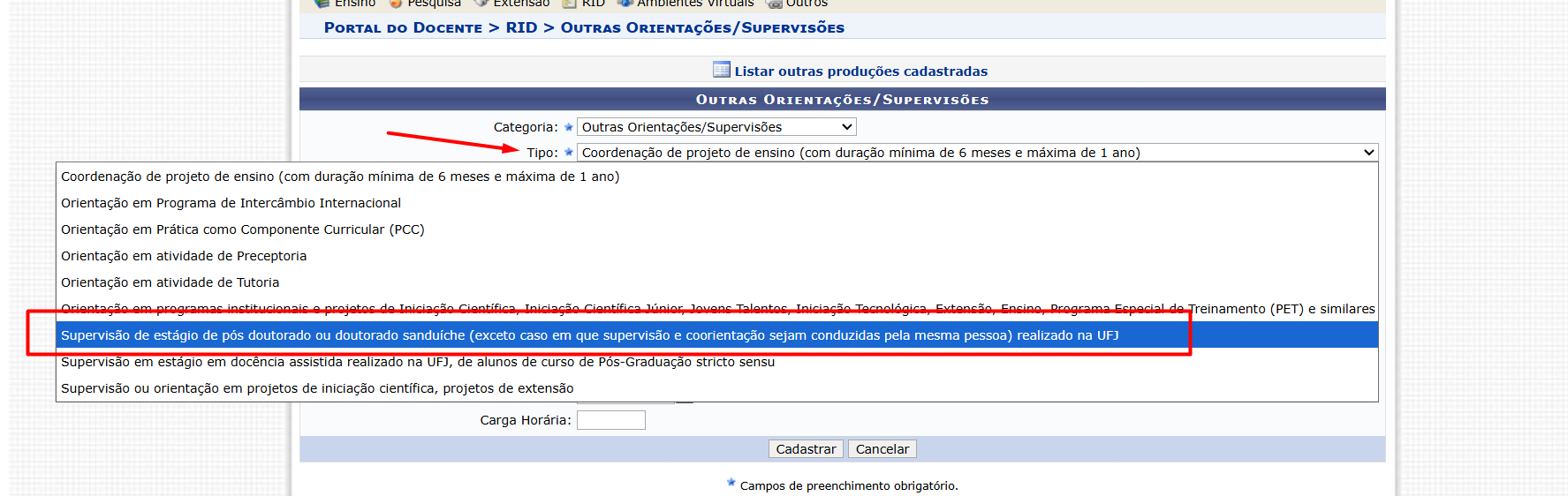Open the Ambientes Virtuais menu
The height and width of the screenshot is (496, 1568).
pos(686,4)
